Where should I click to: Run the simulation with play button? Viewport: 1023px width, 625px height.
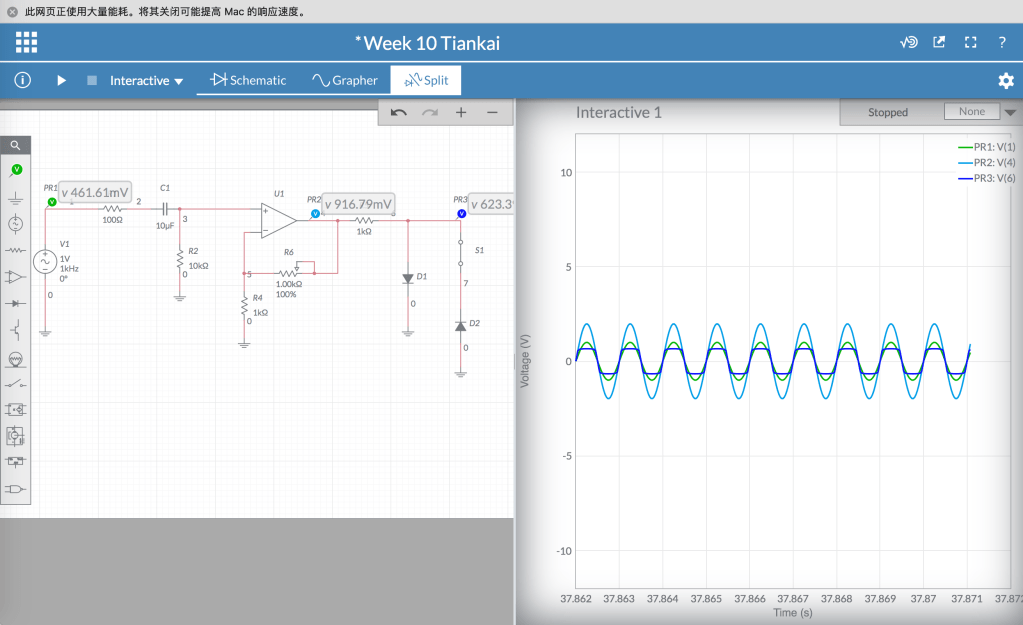(x=61, y=80)
